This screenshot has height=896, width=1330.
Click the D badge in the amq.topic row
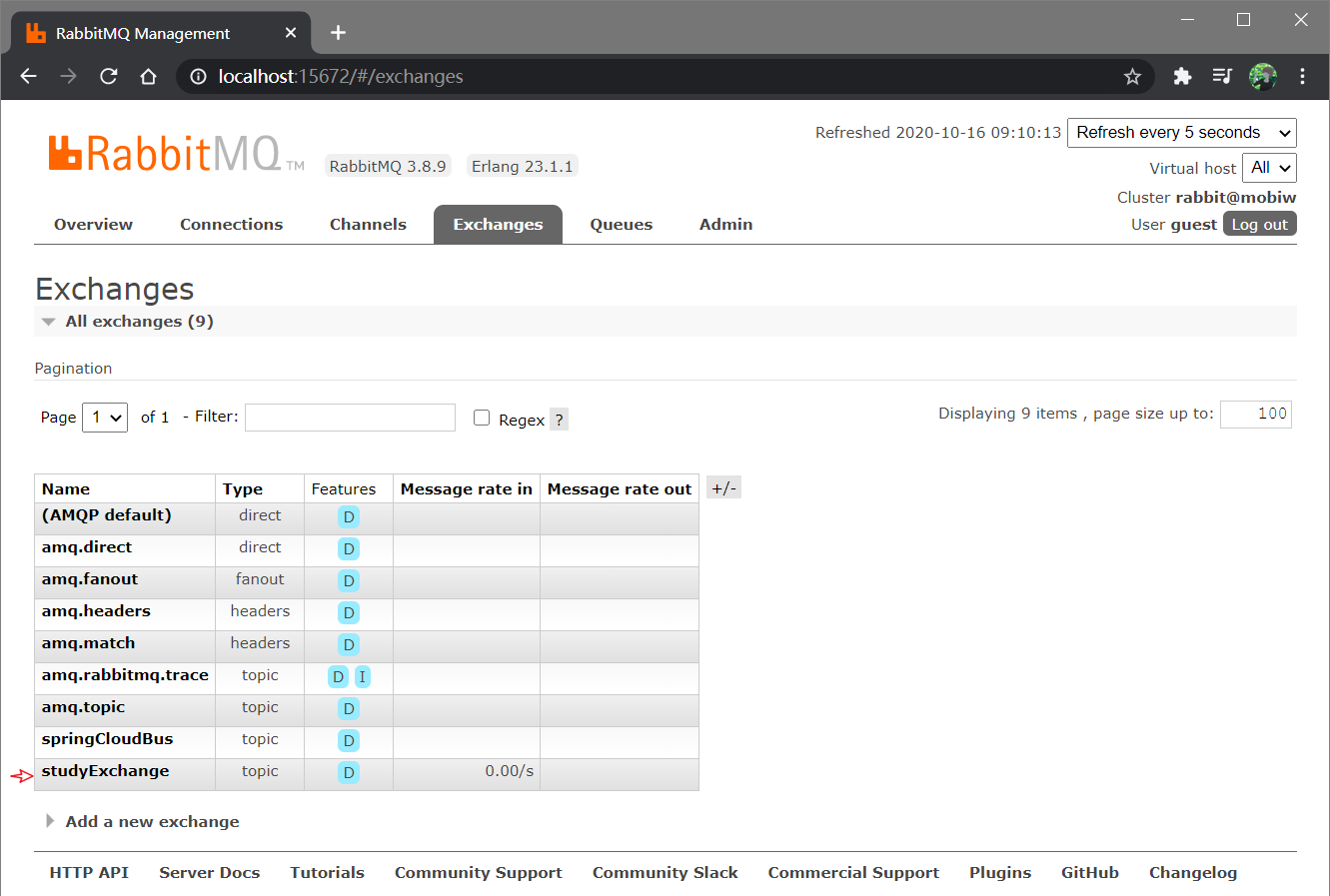349,708
